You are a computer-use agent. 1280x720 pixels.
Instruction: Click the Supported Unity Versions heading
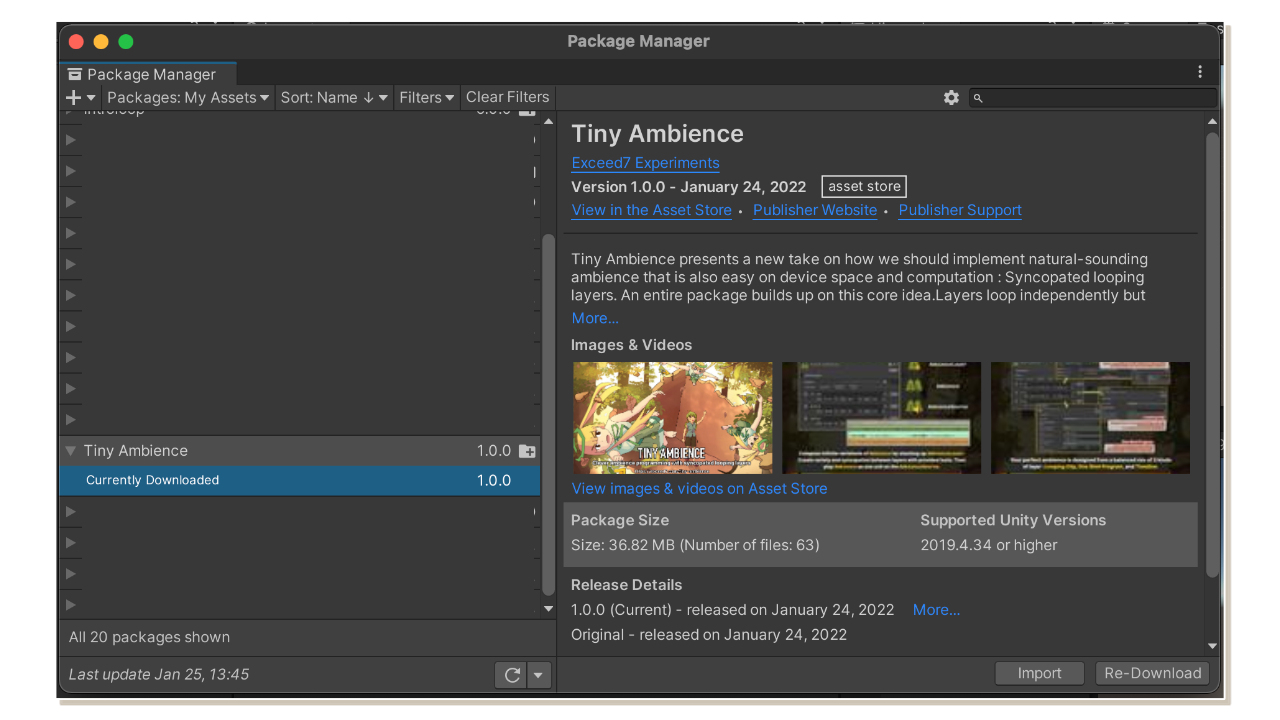click(x=1013, y=520)
